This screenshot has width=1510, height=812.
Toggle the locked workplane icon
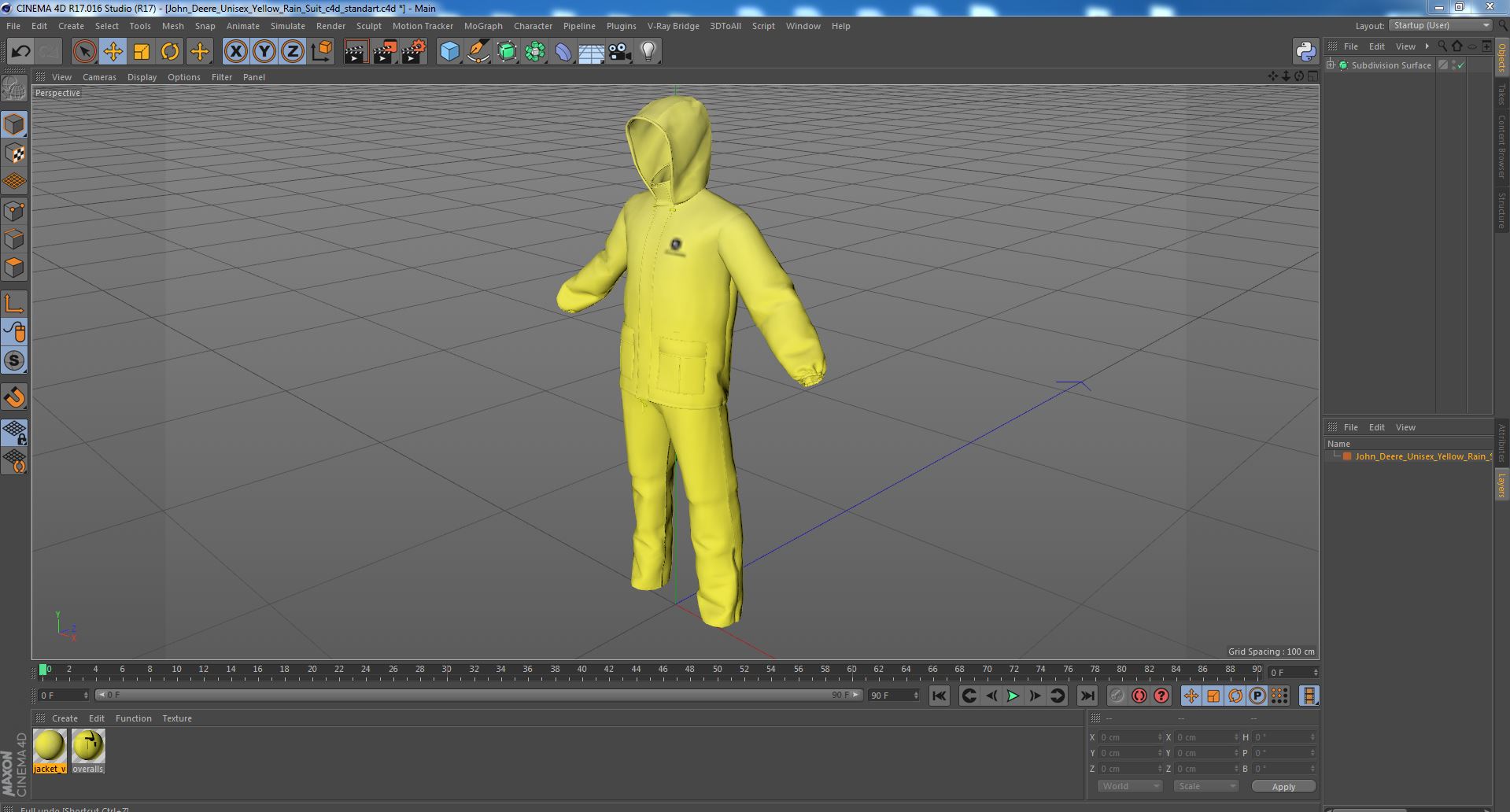pyautogui.click(x=14, y=432)
